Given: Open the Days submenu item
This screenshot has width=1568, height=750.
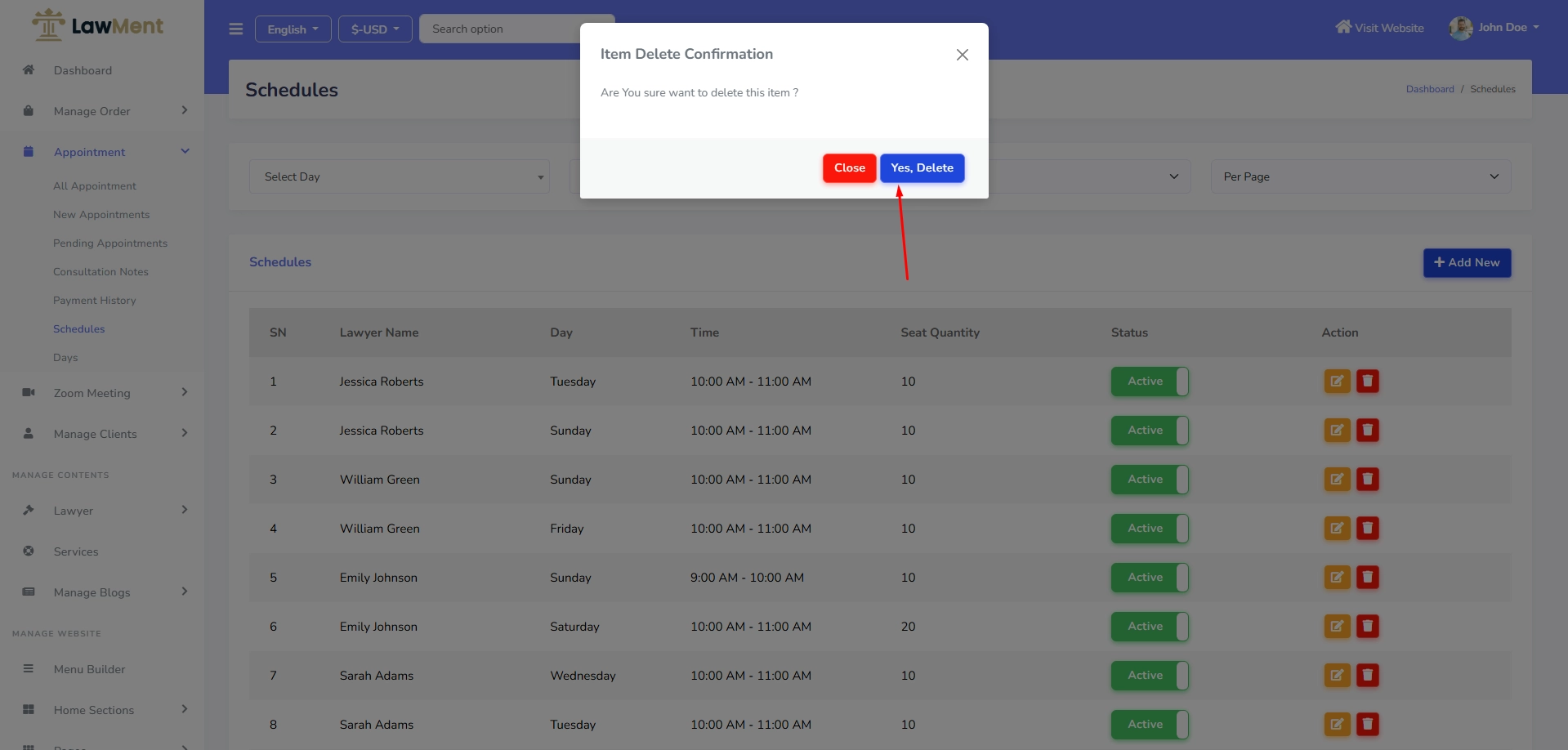Looking at the screenshot, I should tap(65, 358).
